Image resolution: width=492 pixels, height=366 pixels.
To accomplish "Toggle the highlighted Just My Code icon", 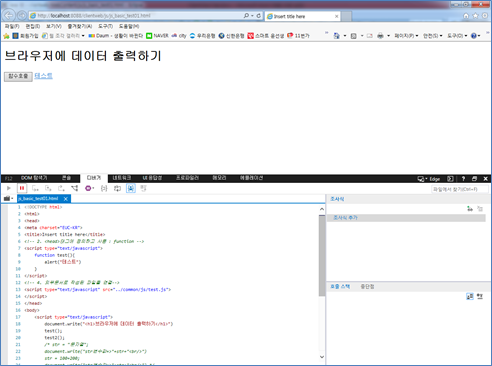I will click(131, 188).
